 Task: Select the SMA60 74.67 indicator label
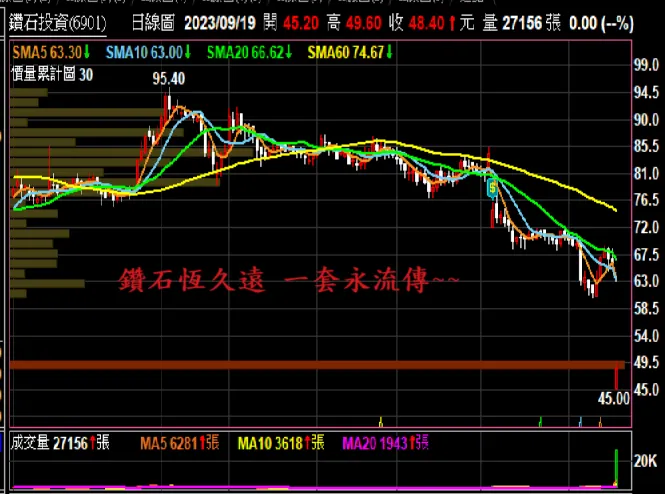(x=350, y=53)
